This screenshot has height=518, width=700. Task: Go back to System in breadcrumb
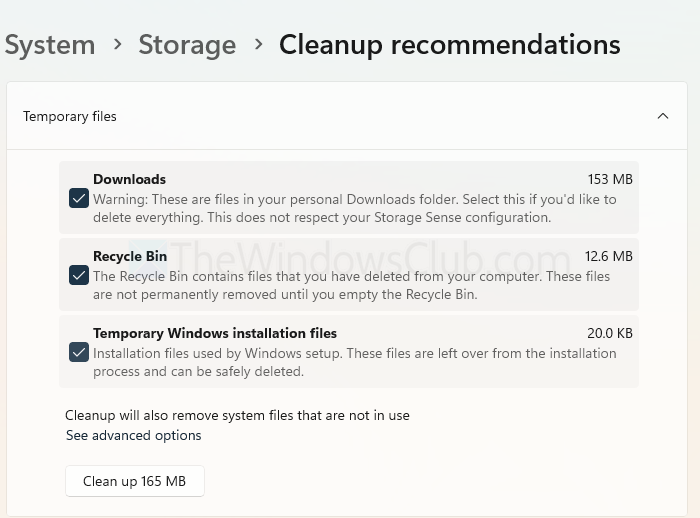pos(50,45)
